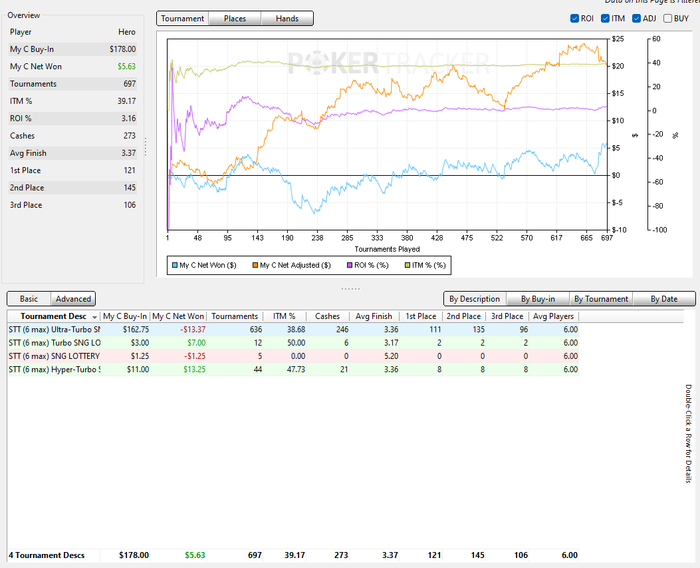Sort by Tournaments column header
The height and width of the screenshot is (568, 700).
[235, 316]
